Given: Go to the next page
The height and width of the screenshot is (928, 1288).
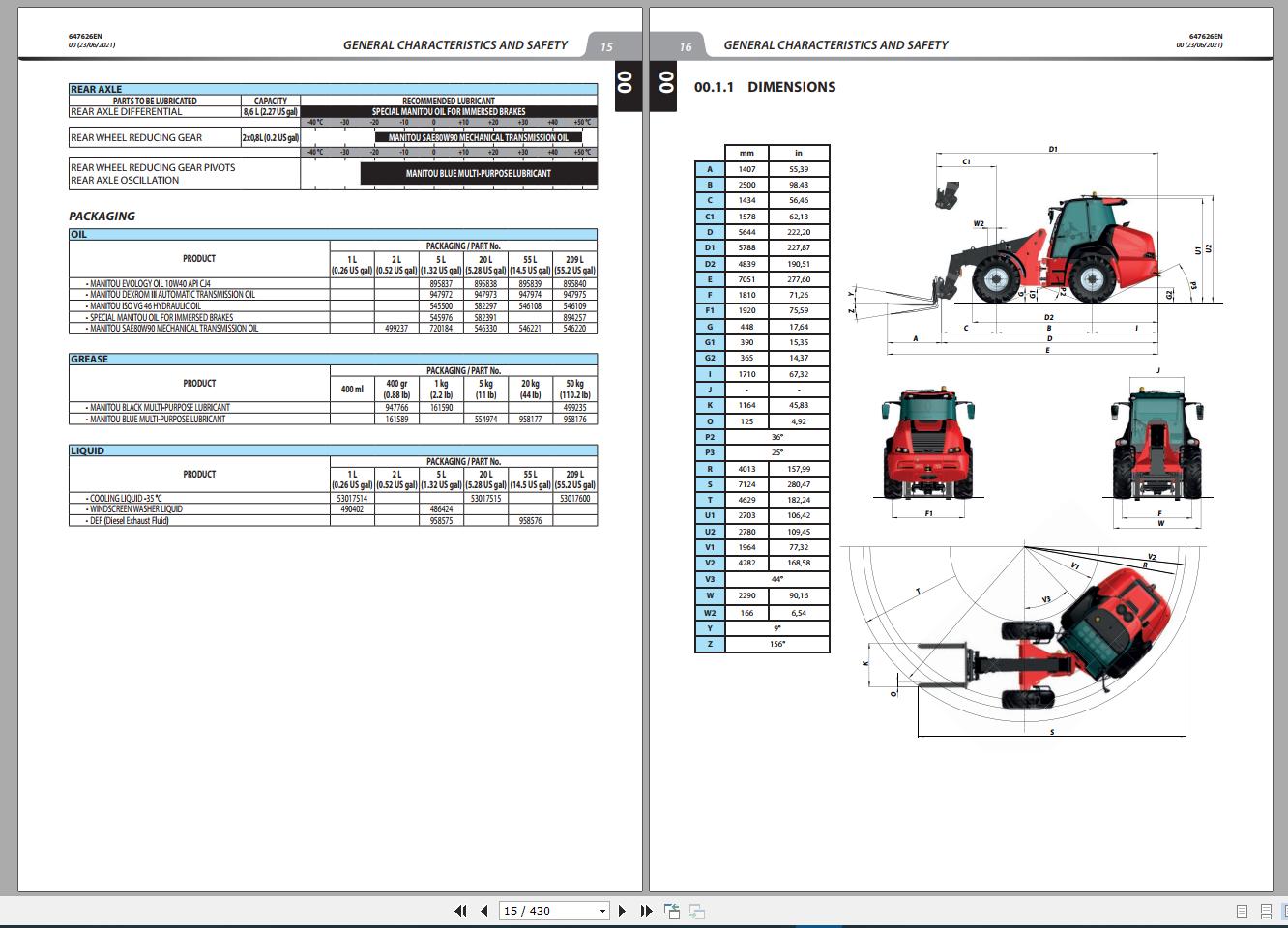Looking at the screenshot, I should click(x=622, y=911).
